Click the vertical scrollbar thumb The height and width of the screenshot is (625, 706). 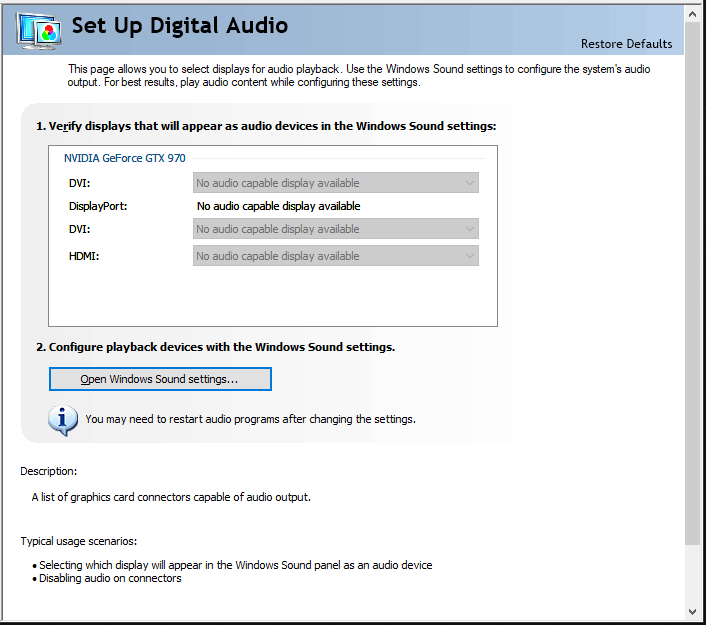[x=692, y=283]
